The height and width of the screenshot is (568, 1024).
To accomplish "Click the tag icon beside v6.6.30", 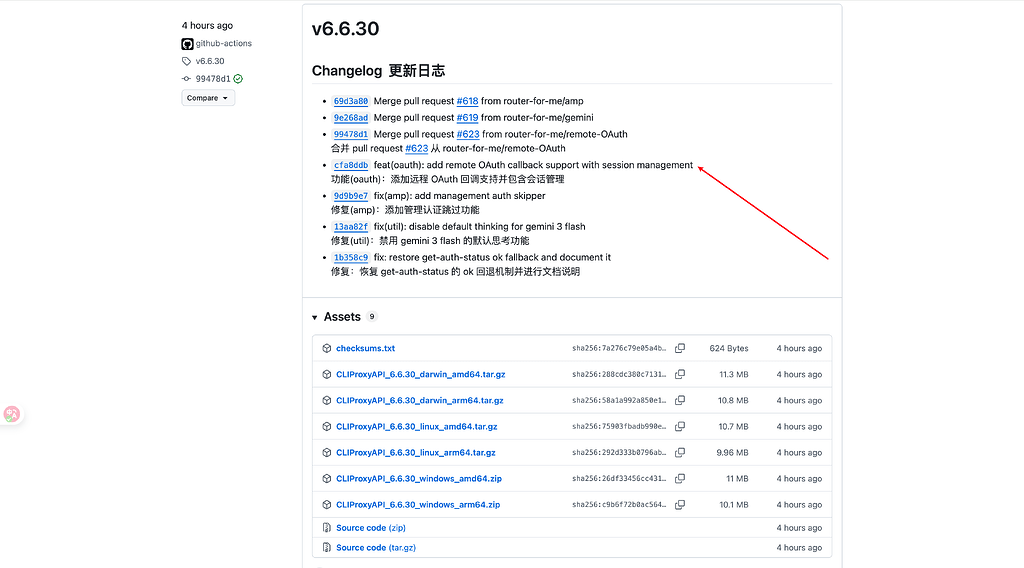I will 187,61.
